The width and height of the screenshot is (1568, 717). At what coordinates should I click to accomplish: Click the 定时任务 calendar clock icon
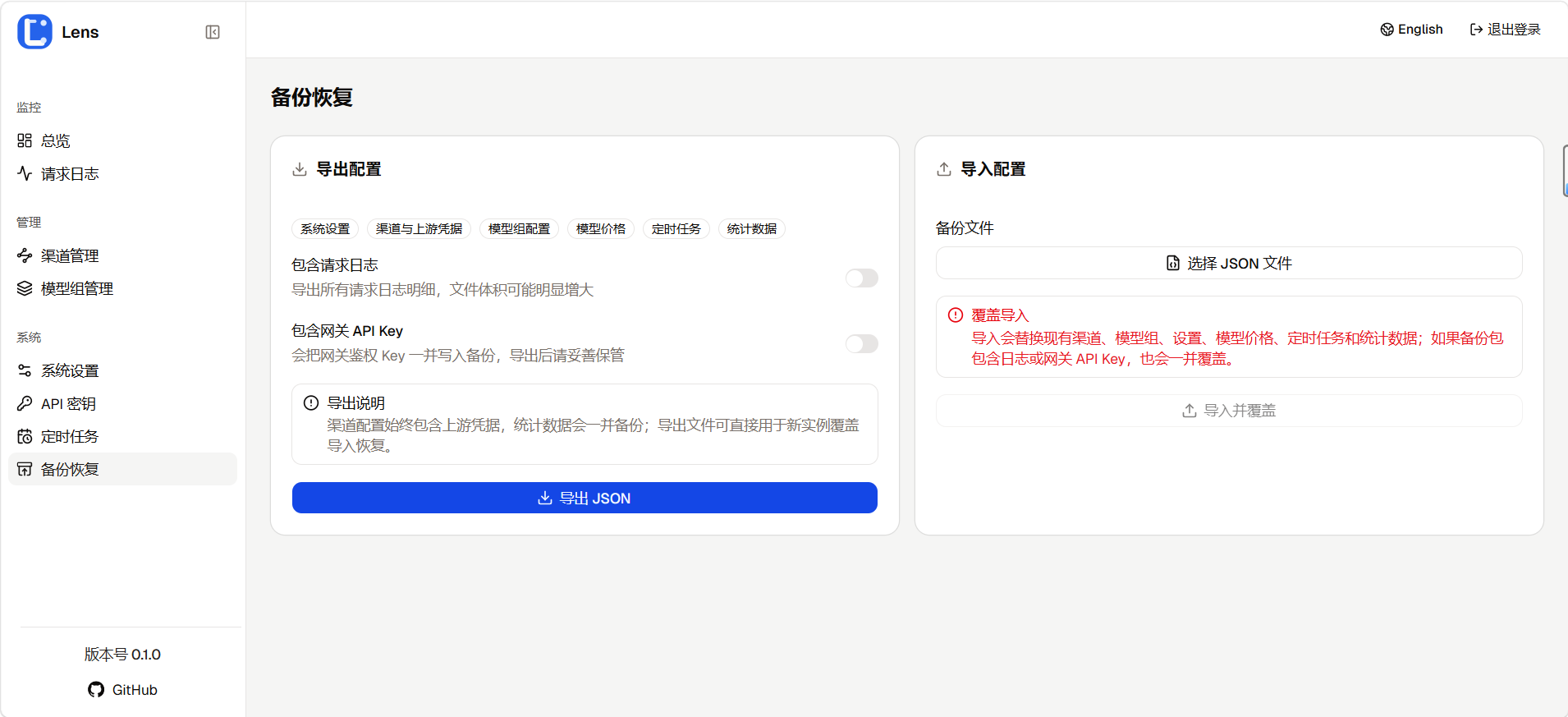coord(25,436)
